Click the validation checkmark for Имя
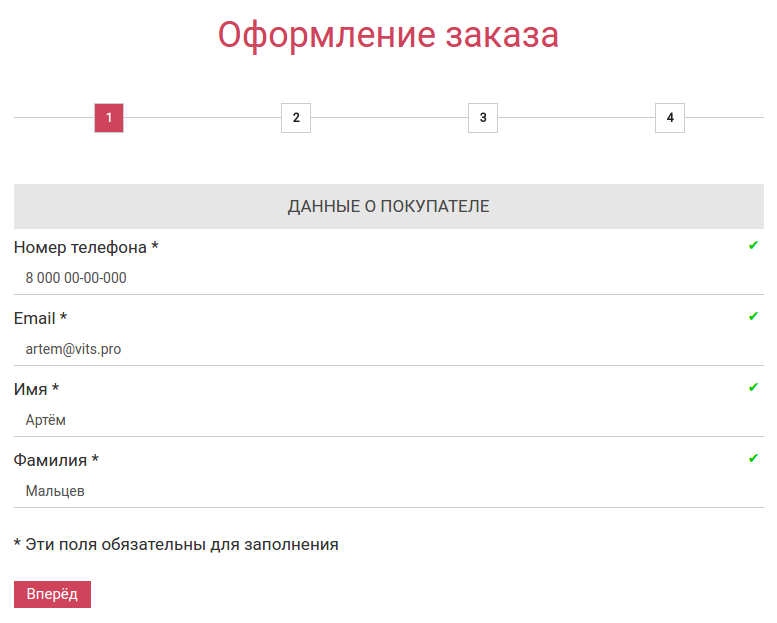Screen dimensions: 777x623 pos(753,388)
